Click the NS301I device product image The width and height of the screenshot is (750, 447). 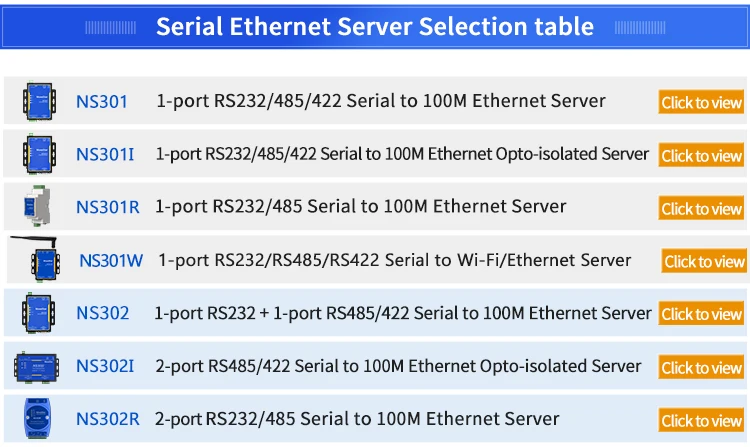(x=39, y=154)
